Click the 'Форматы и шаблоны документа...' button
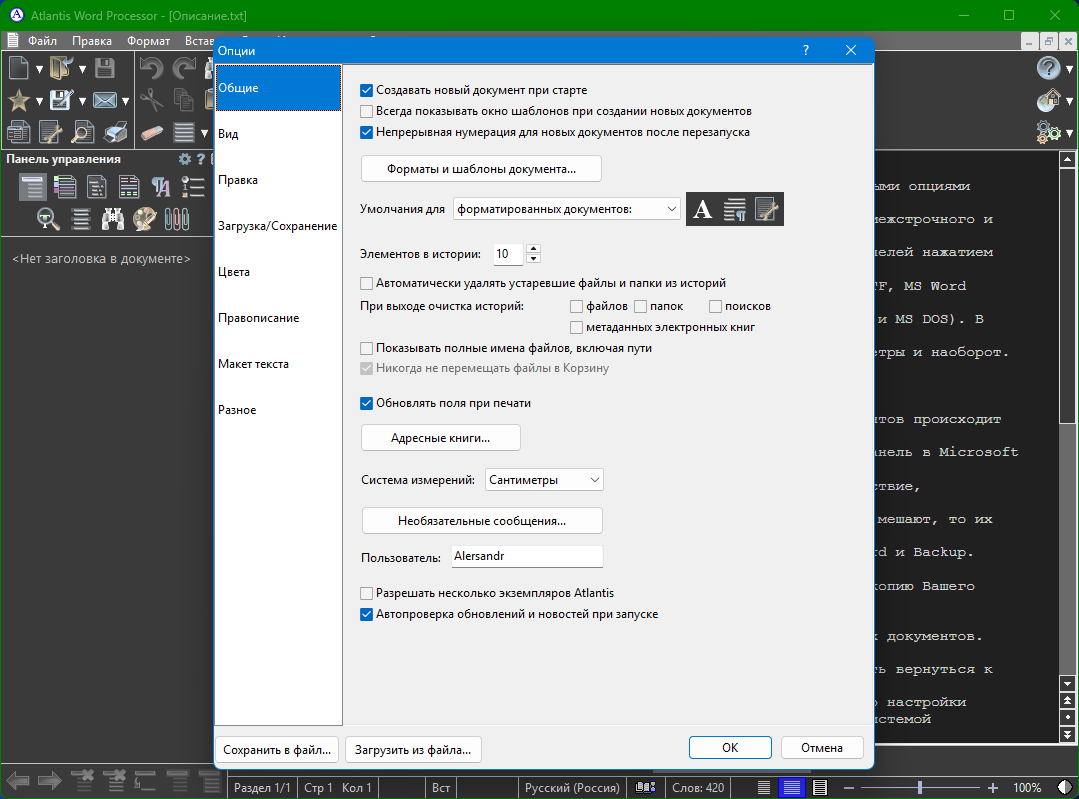 pyautogui.click(x=481, y=169)
